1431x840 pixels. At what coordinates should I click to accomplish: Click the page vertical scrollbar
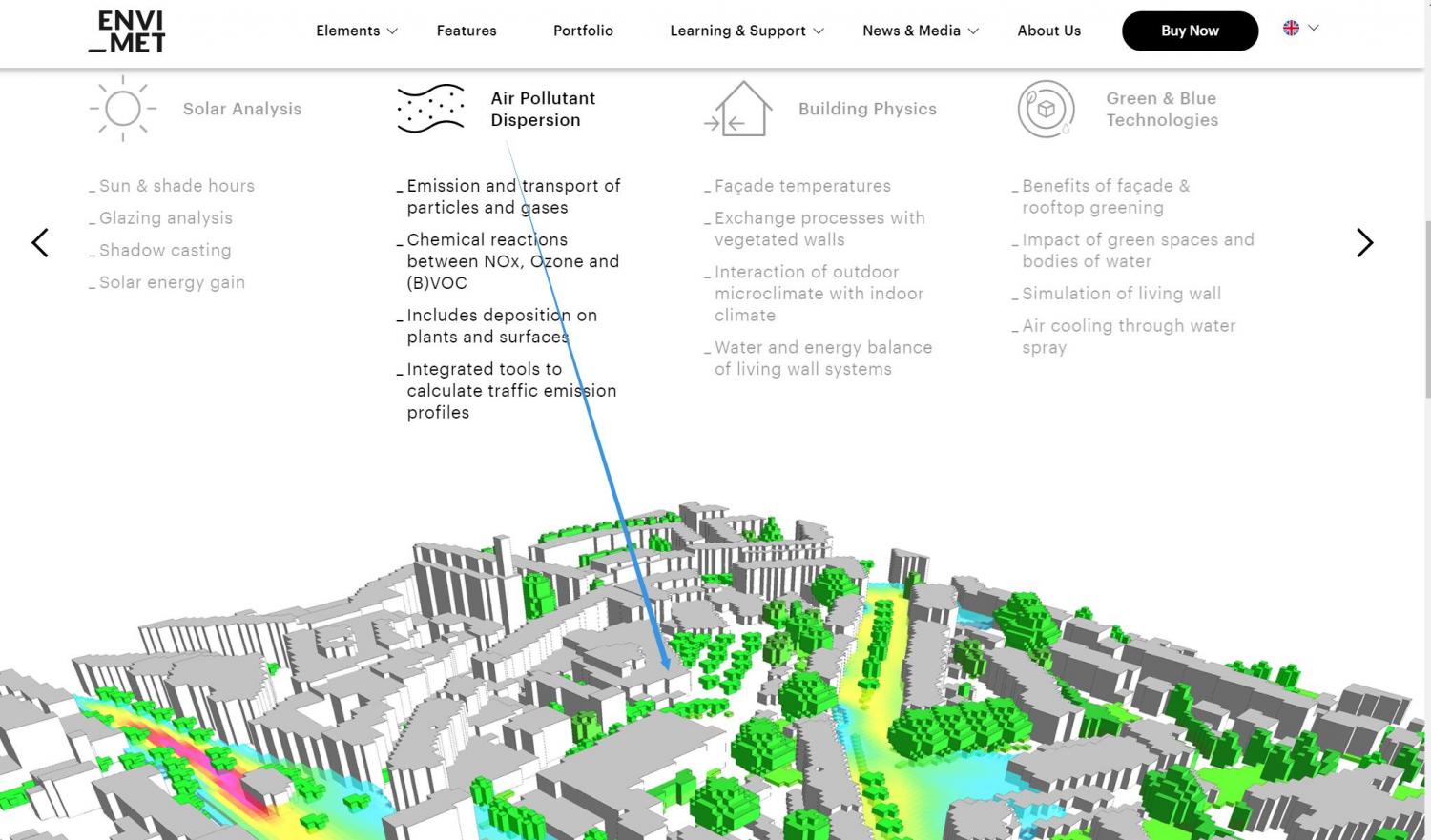point(1426,305)
